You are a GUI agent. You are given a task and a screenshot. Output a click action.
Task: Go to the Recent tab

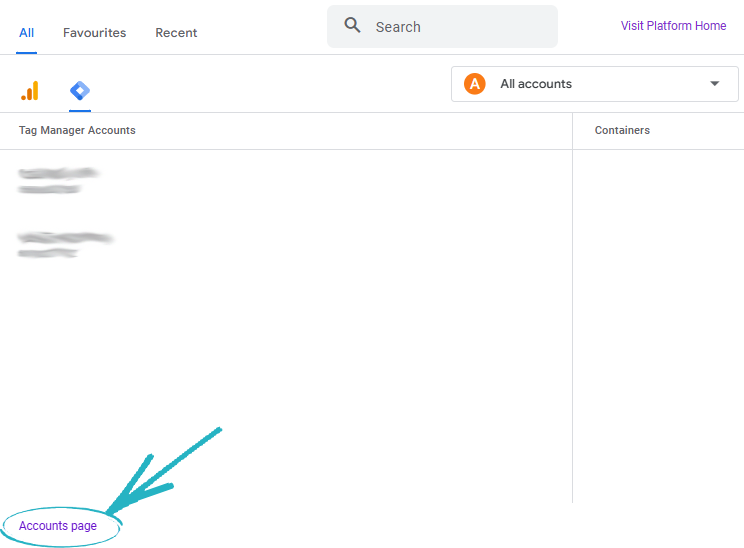coord(176,33)
